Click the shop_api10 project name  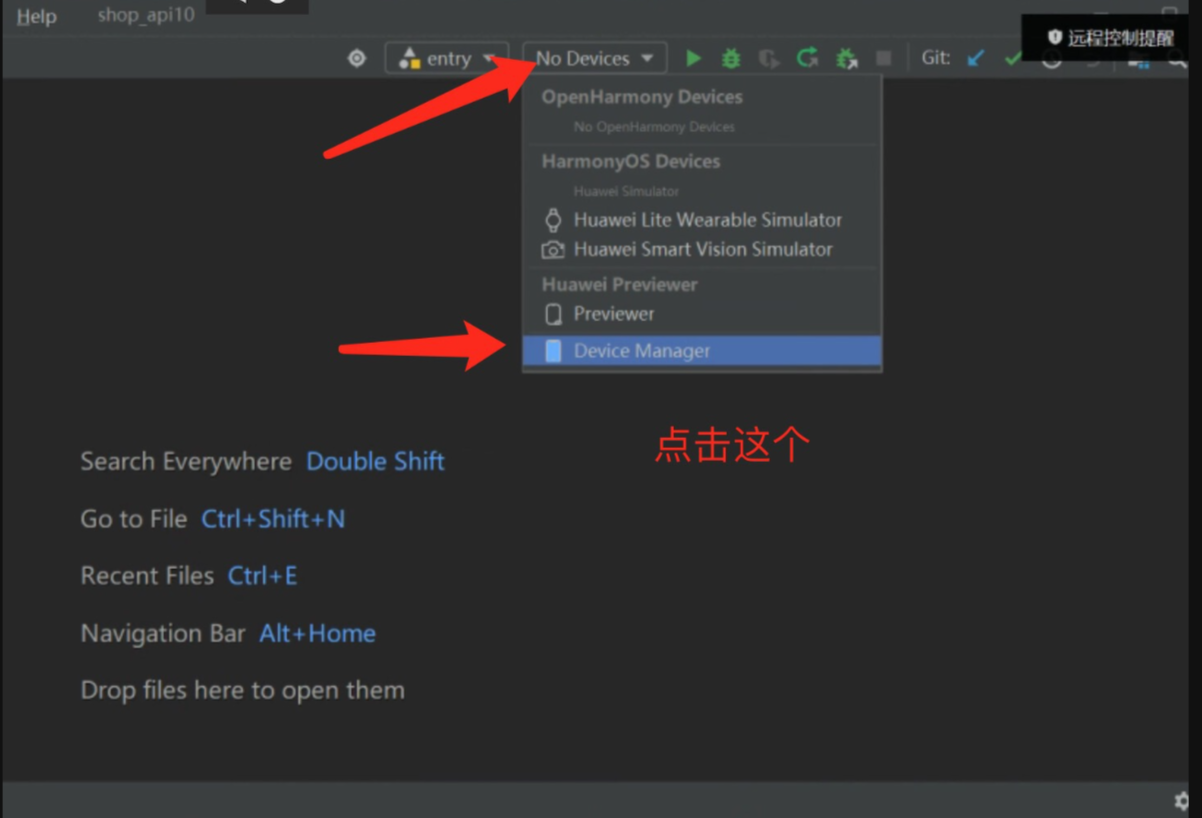(x=146, y=16)
